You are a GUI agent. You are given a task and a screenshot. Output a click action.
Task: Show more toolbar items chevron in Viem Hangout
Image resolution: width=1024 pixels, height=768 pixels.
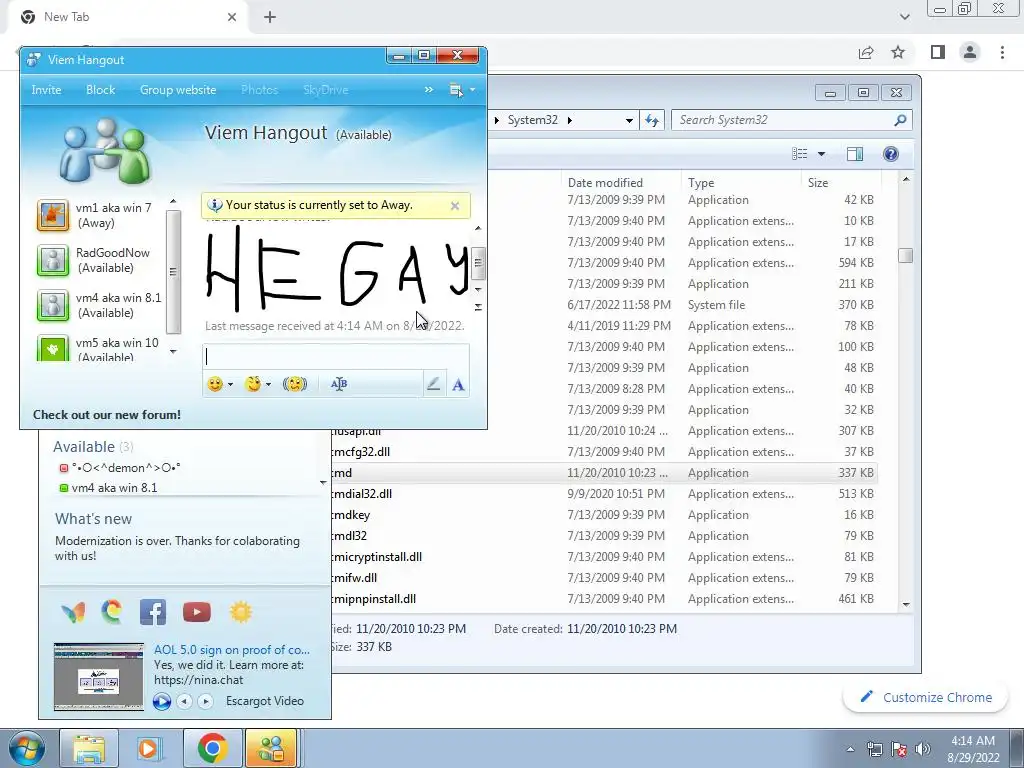click(428, 90)
